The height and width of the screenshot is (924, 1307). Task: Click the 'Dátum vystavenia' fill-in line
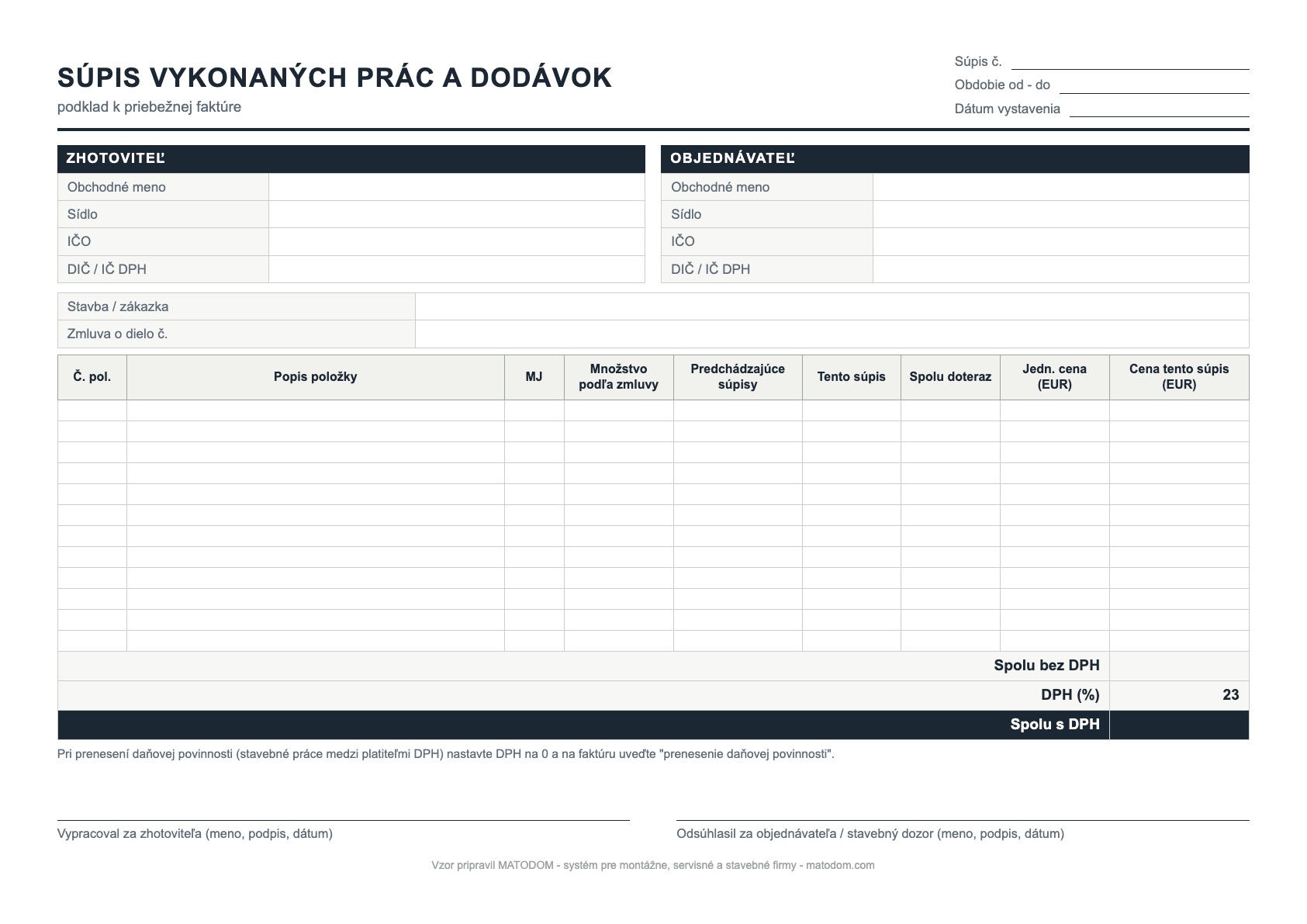tap(1159, 109)
